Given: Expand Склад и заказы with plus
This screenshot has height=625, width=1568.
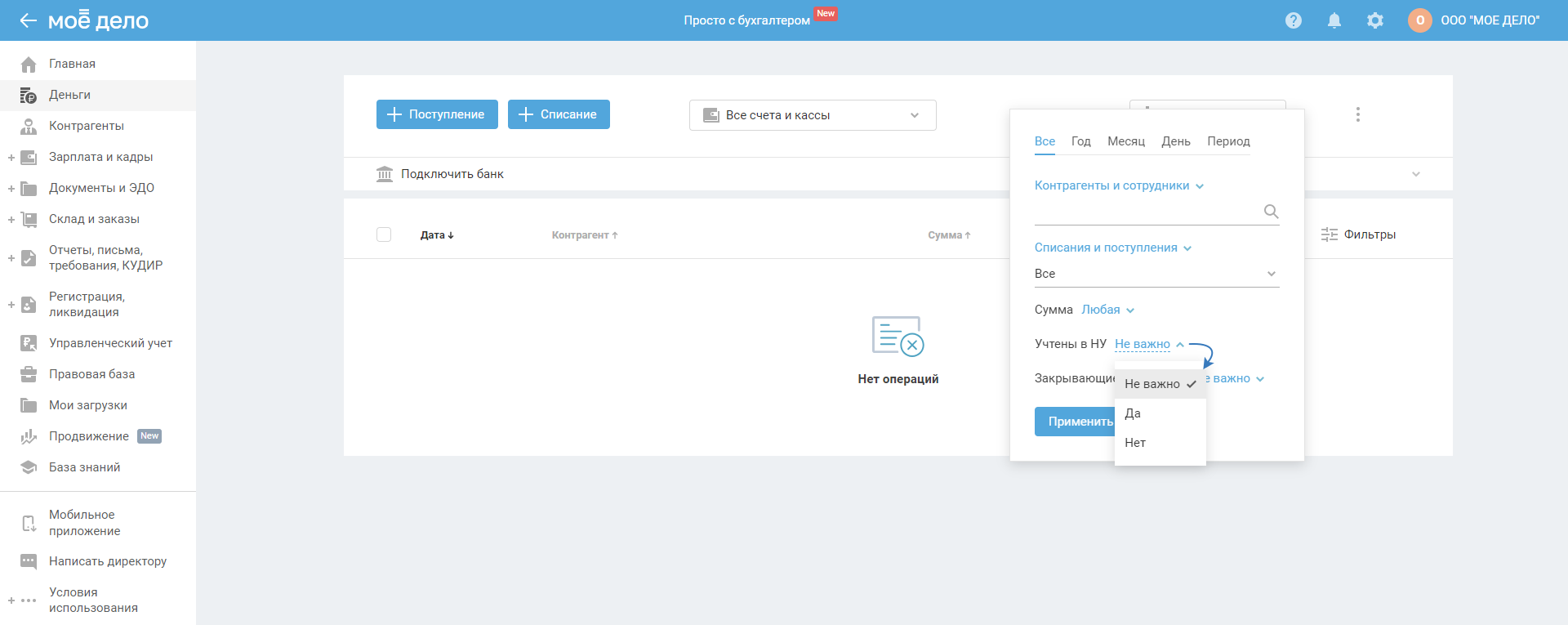Looking at the screenshot, I should point(11,219).
